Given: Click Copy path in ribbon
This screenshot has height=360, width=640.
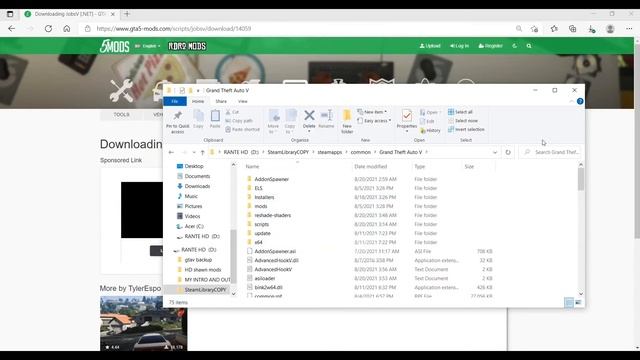Looking at the screenshot, I should tap(239, 121).
